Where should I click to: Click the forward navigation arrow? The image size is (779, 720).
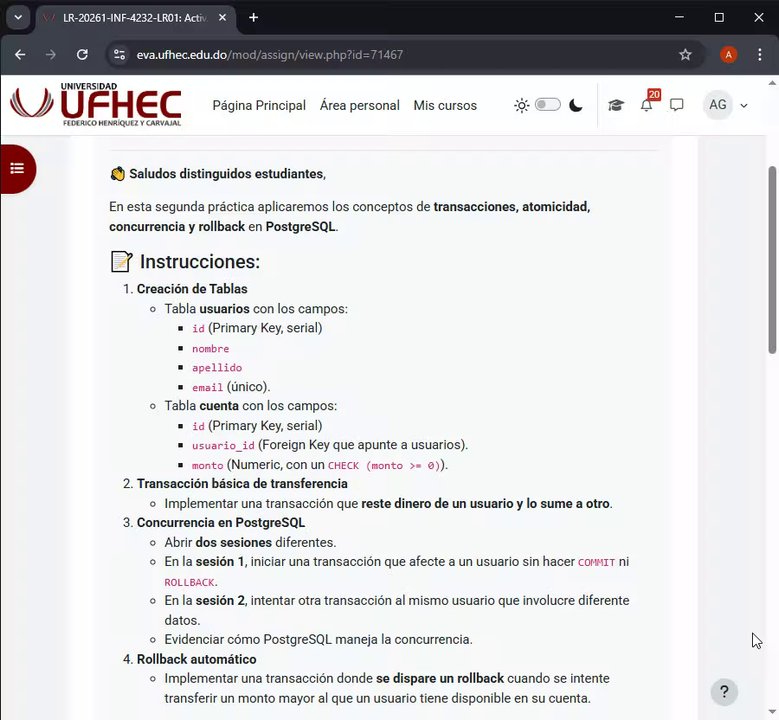51,55
